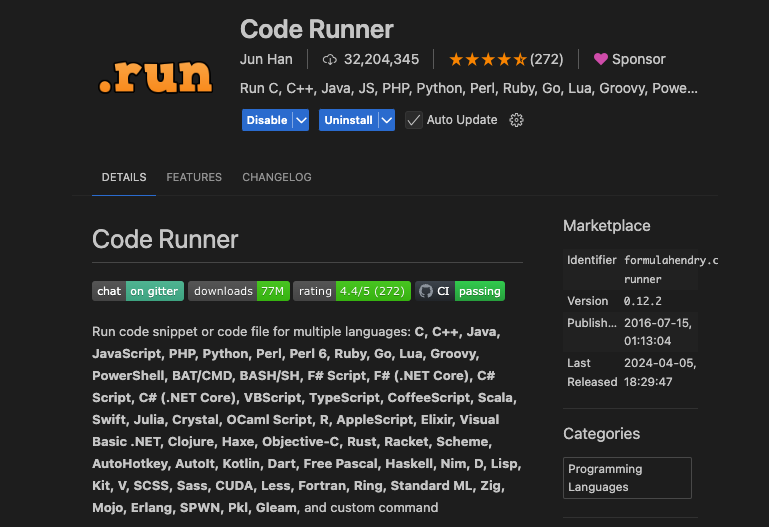Click the last released date 2024-04-05
The width and height of the screenshot is (769, 527).
tap(660, 372)
